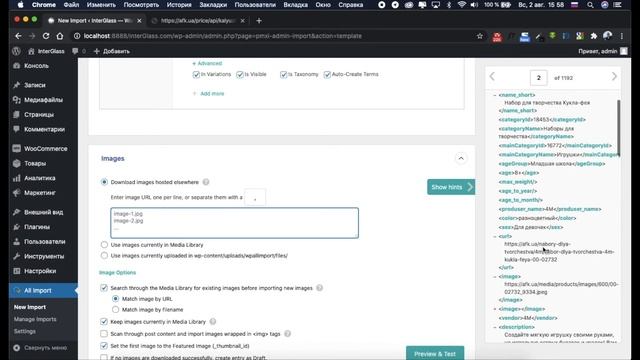Click help icon next to Download images hosted elsewhere
This screenshot has height=360, width=640.
pos(206,182)
